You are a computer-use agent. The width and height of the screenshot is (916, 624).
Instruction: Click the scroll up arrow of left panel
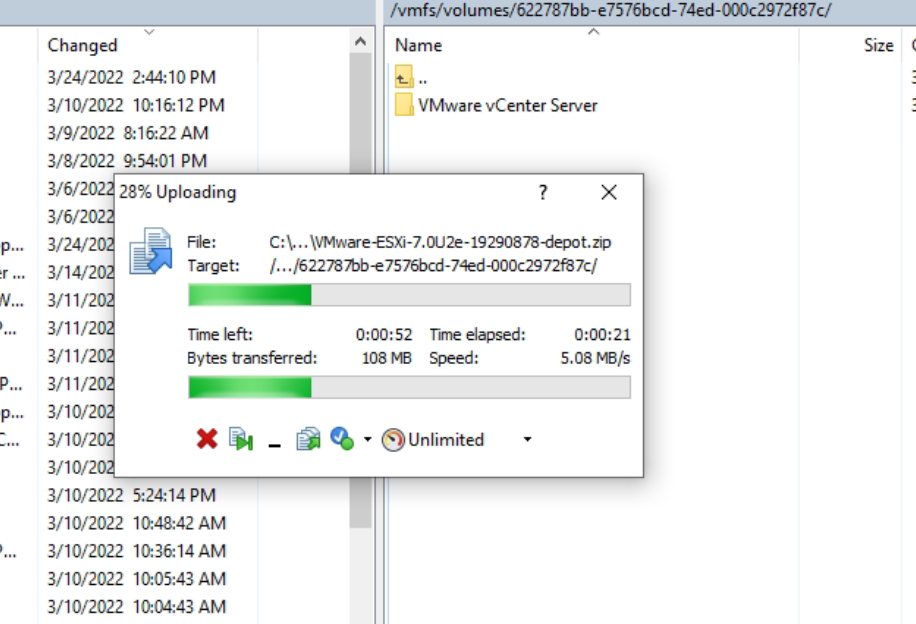[x=360, y=41]
